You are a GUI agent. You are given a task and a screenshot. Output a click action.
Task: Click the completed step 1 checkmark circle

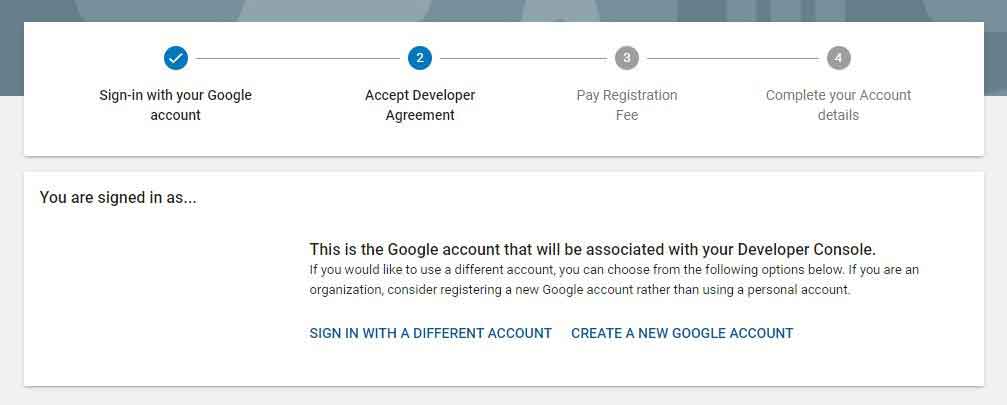[175, 58]
